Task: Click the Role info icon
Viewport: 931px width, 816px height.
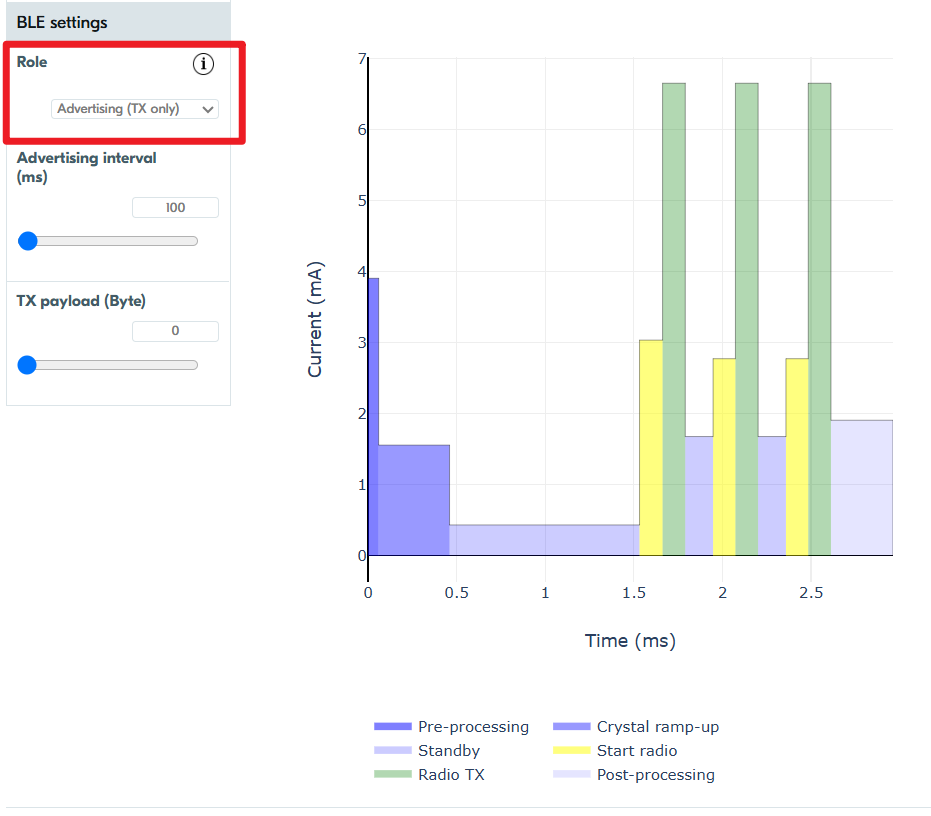Action: coord(203,64)
